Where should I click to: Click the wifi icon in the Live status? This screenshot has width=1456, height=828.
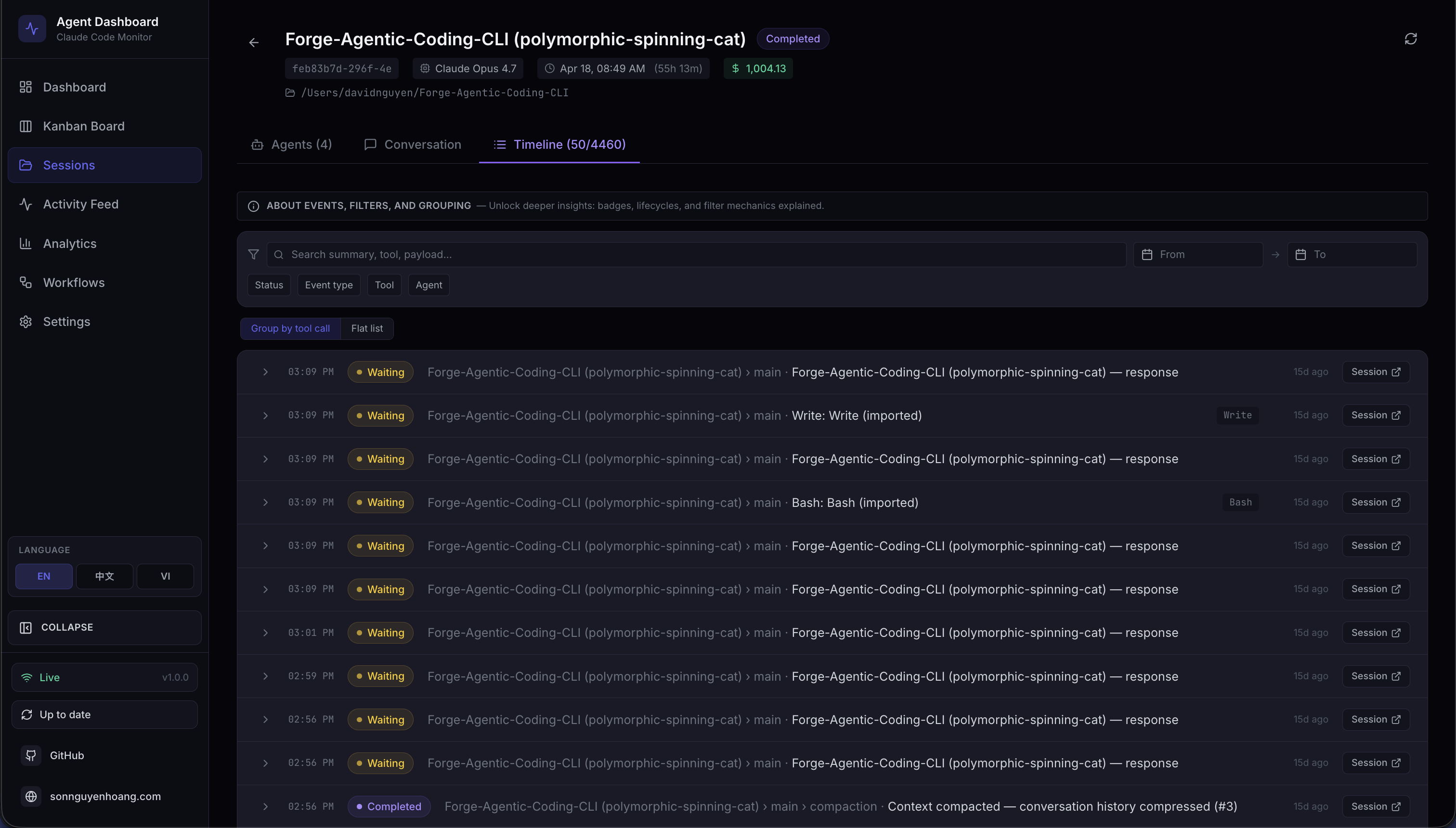(27, 677)
